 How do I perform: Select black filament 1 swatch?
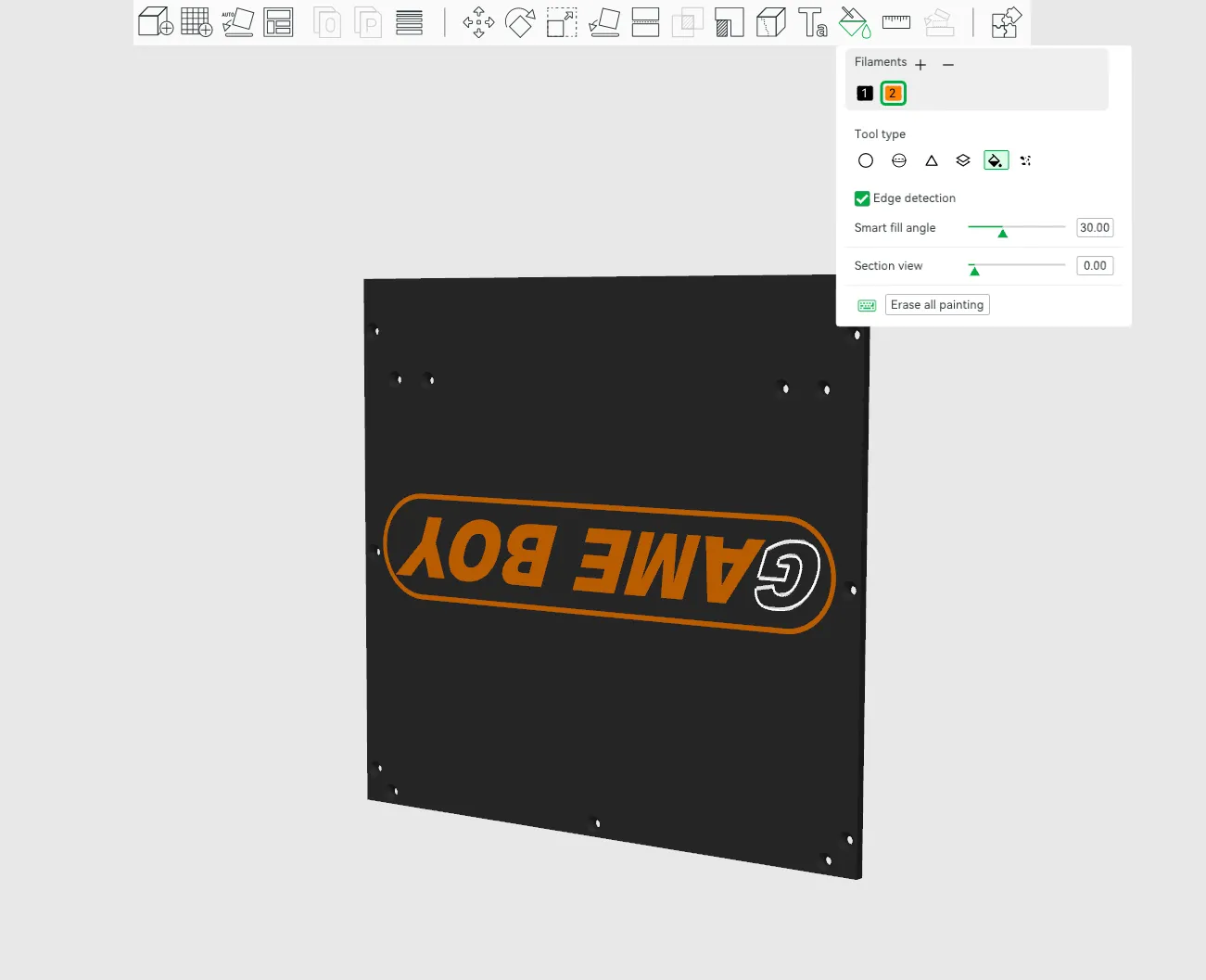coord(865,93)
